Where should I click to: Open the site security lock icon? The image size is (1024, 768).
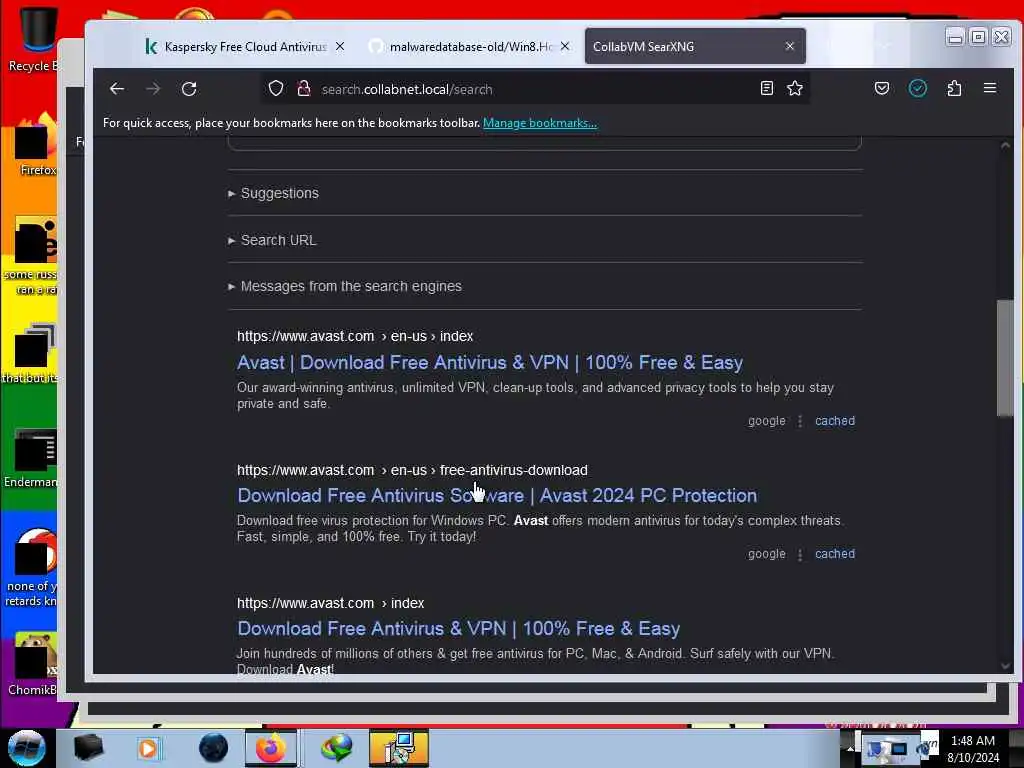[303, 89]
